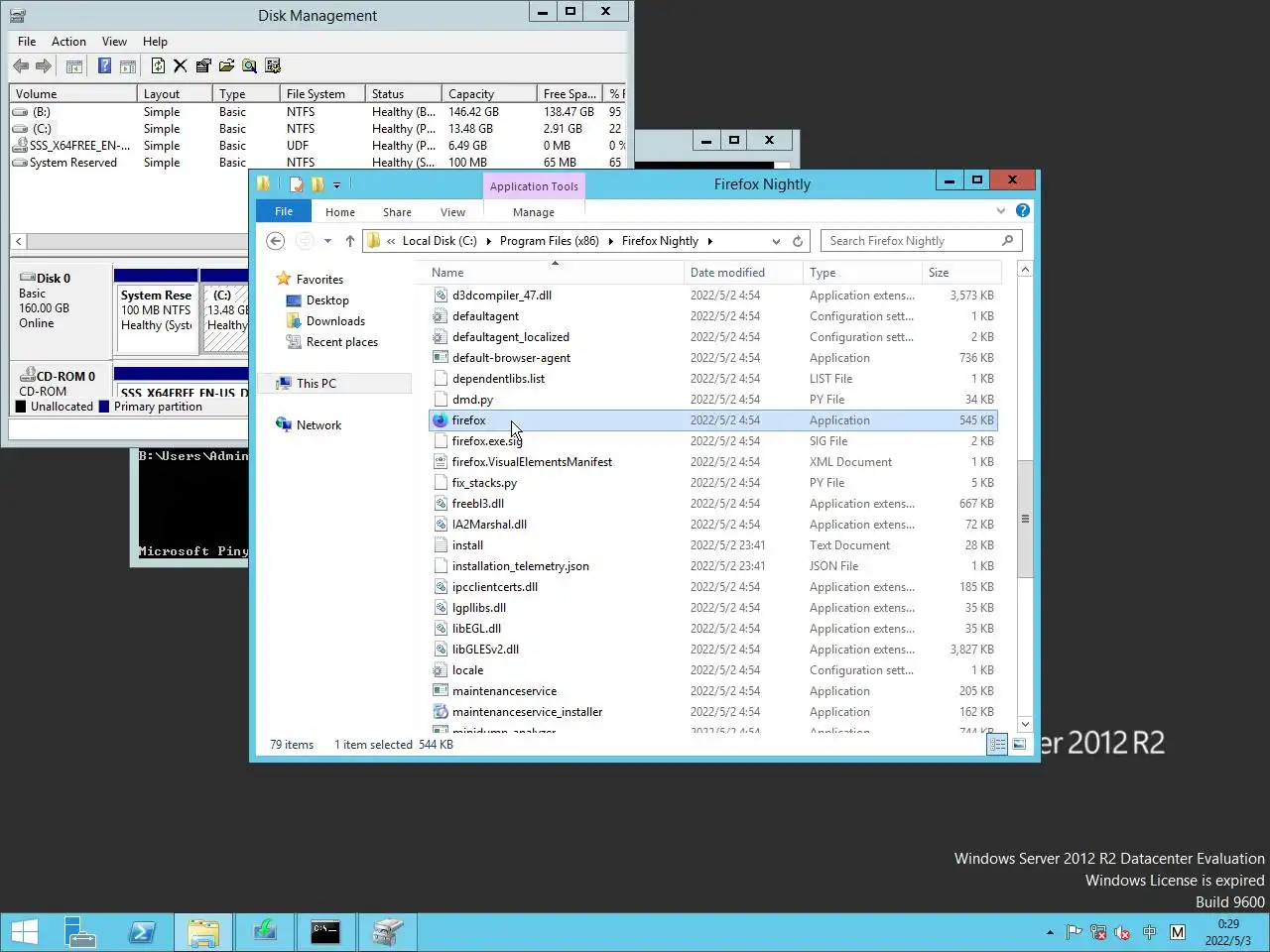The width and height of the screenshot is (1270, 952).
Task: Expand Explorer ribbon chevron
Action: (1001, 211)
